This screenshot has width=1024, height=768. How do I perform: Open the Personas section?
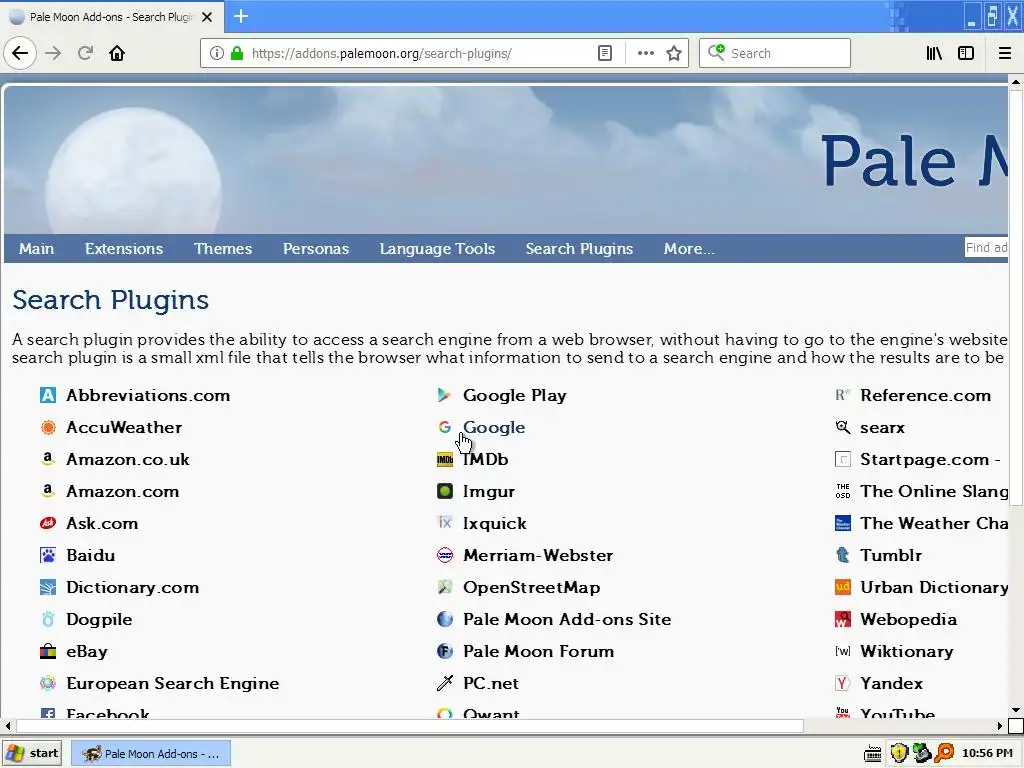[316, 249]
